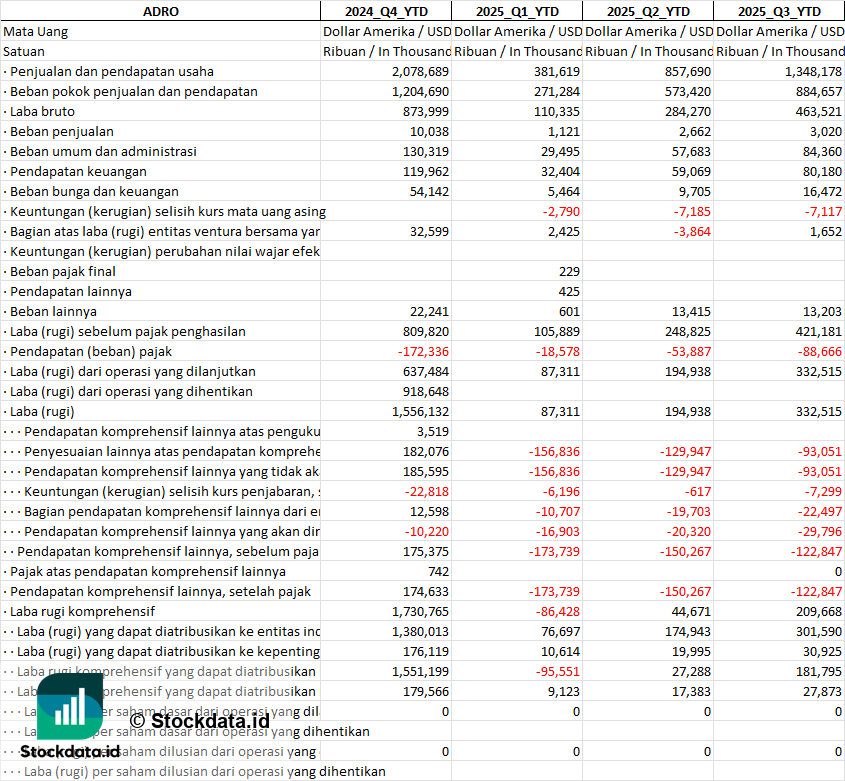The height and width of the screenshot is (781, 845).
Task: Select Laba (rugi) sebelum pajak penghasilan label
Action: pyautogui.click(x=128, y=331)
